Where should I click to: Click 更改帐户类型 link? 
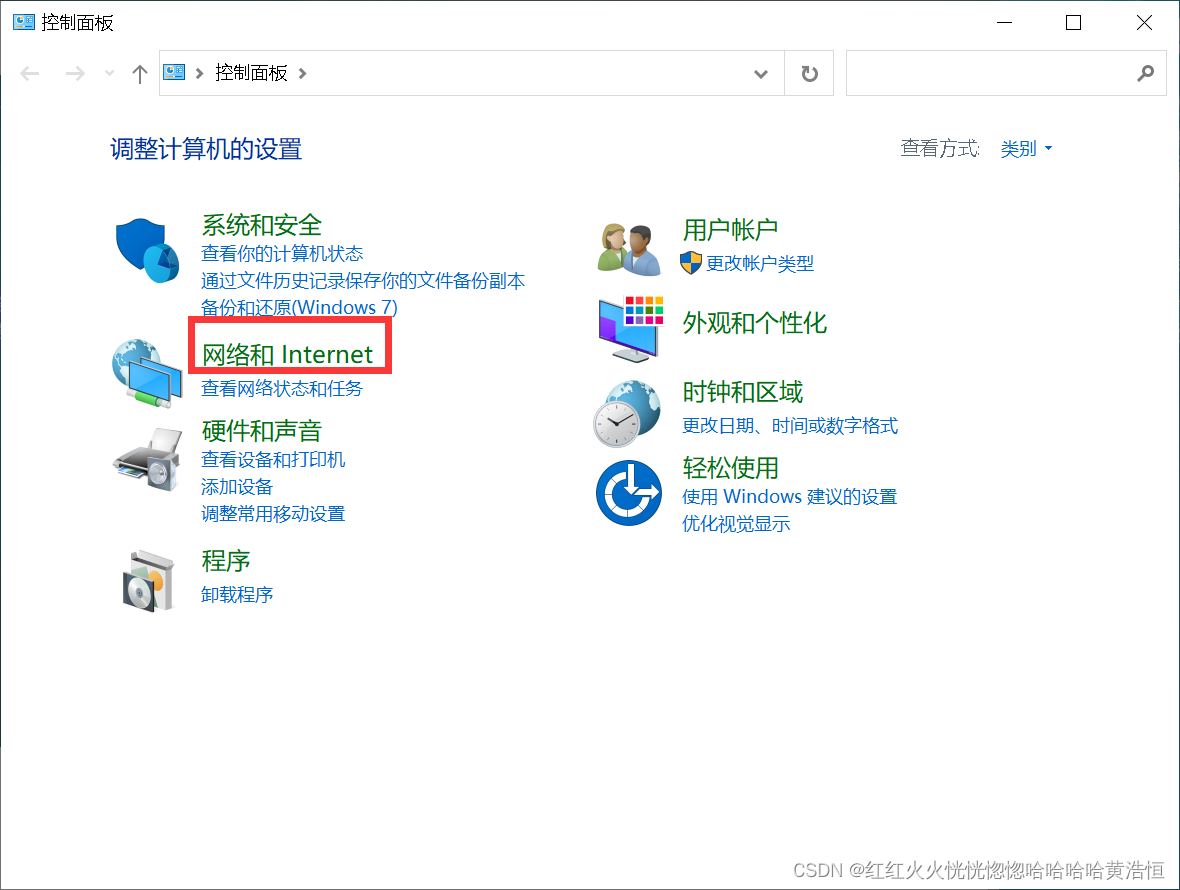pyautogui.click(x=760, y=263)
